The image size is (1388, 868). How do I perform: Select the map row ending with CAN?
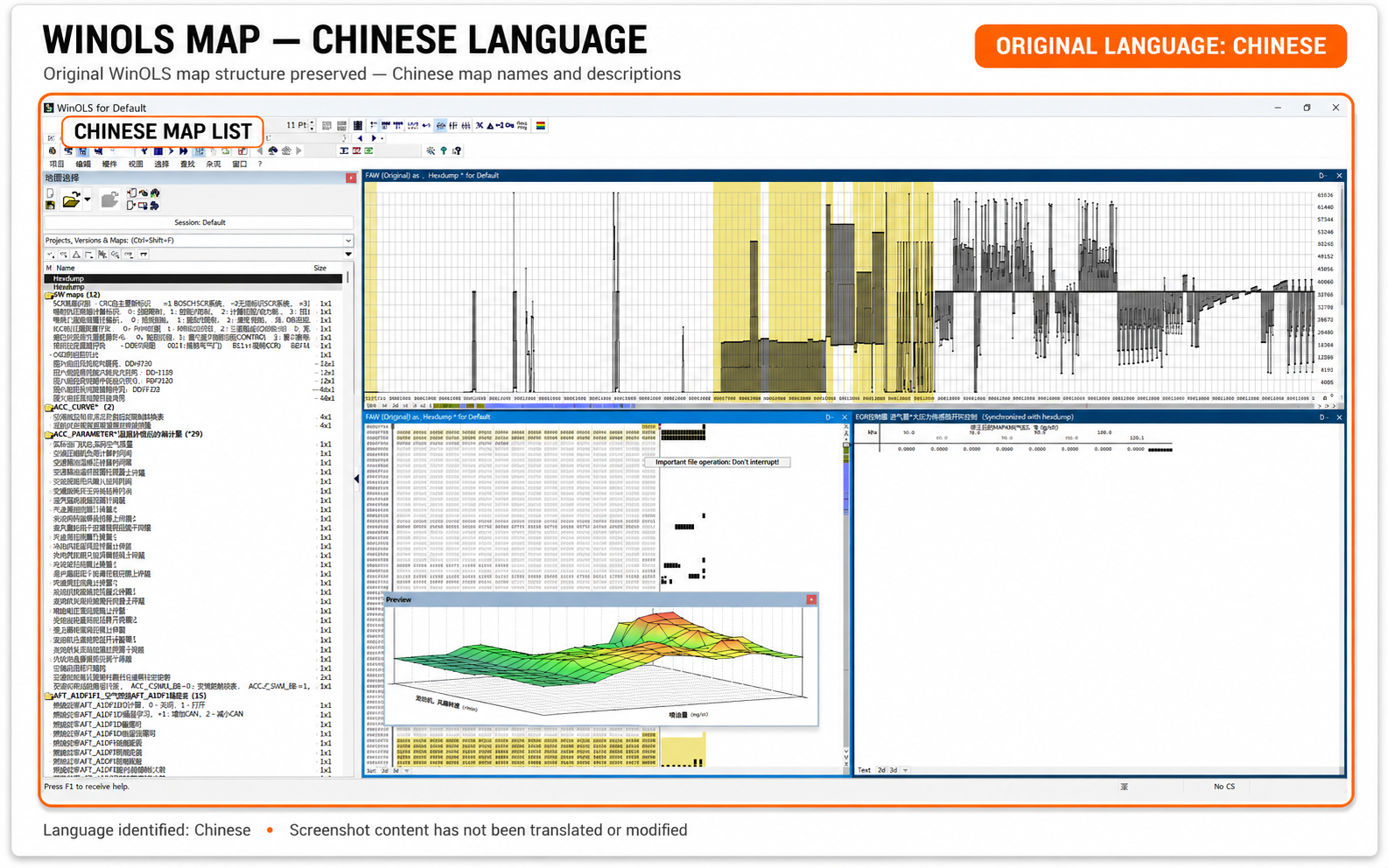[x=193, y=714]
